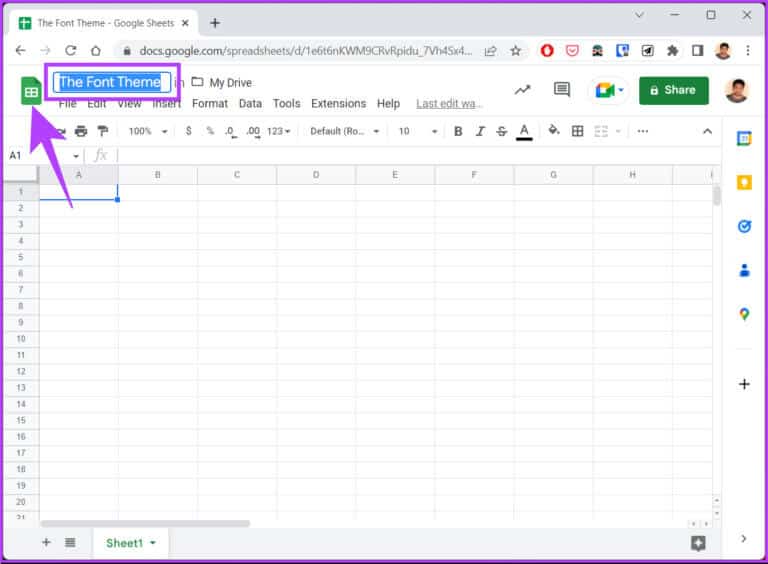The image size is (768, 564).
Task: Open the Format menu
Action: (210, 103)
